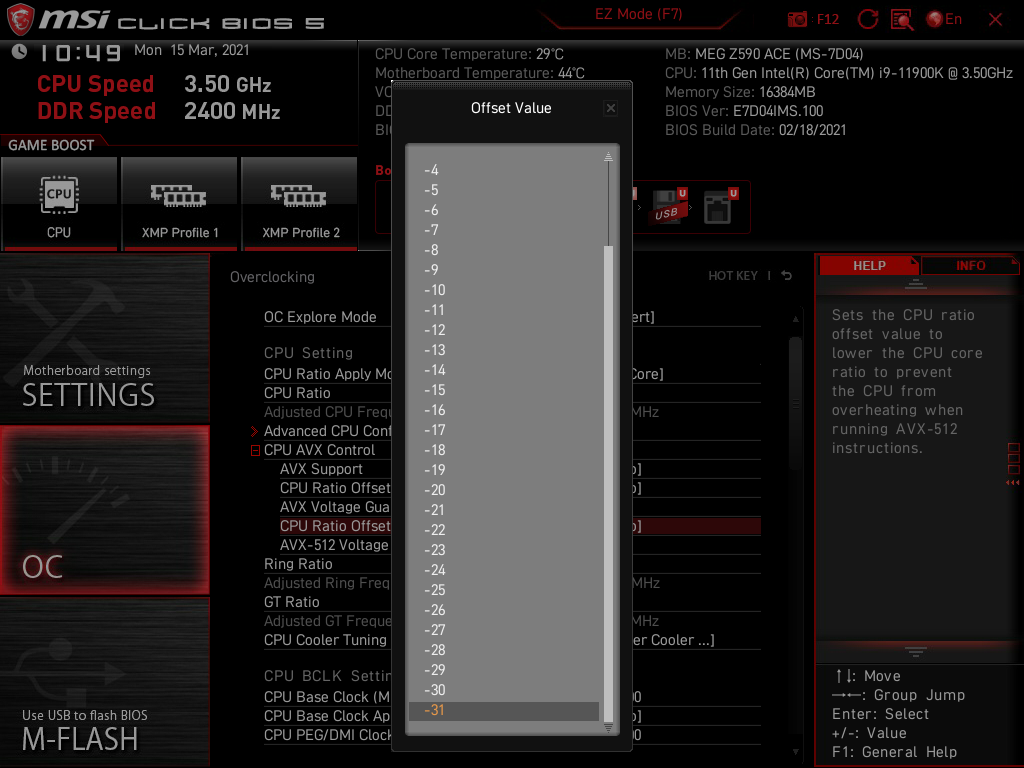Open the SETTINGS section
Screen dimensions: 1024x768
104,339
